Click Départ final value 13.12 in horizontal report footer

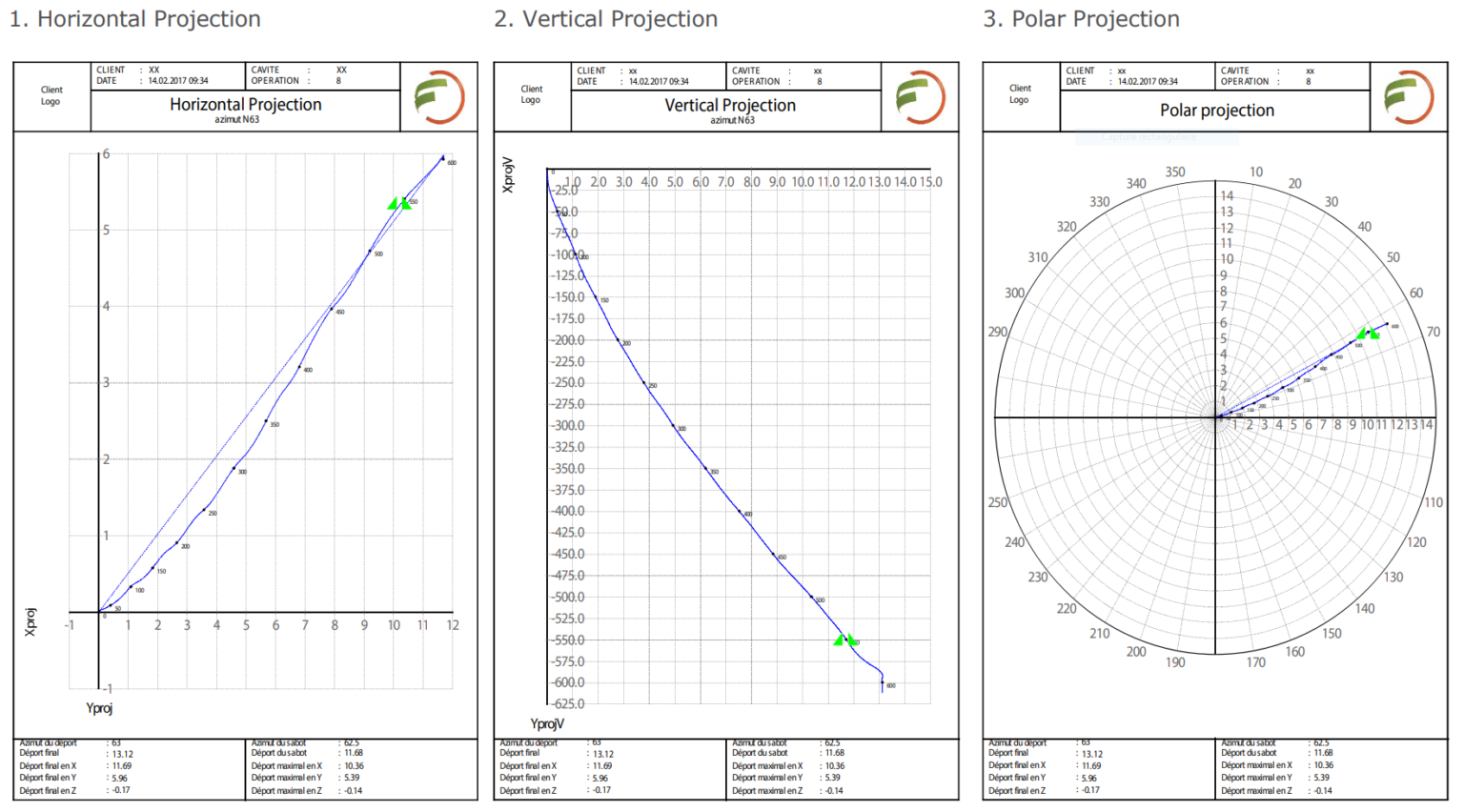[x=123, y=754]
